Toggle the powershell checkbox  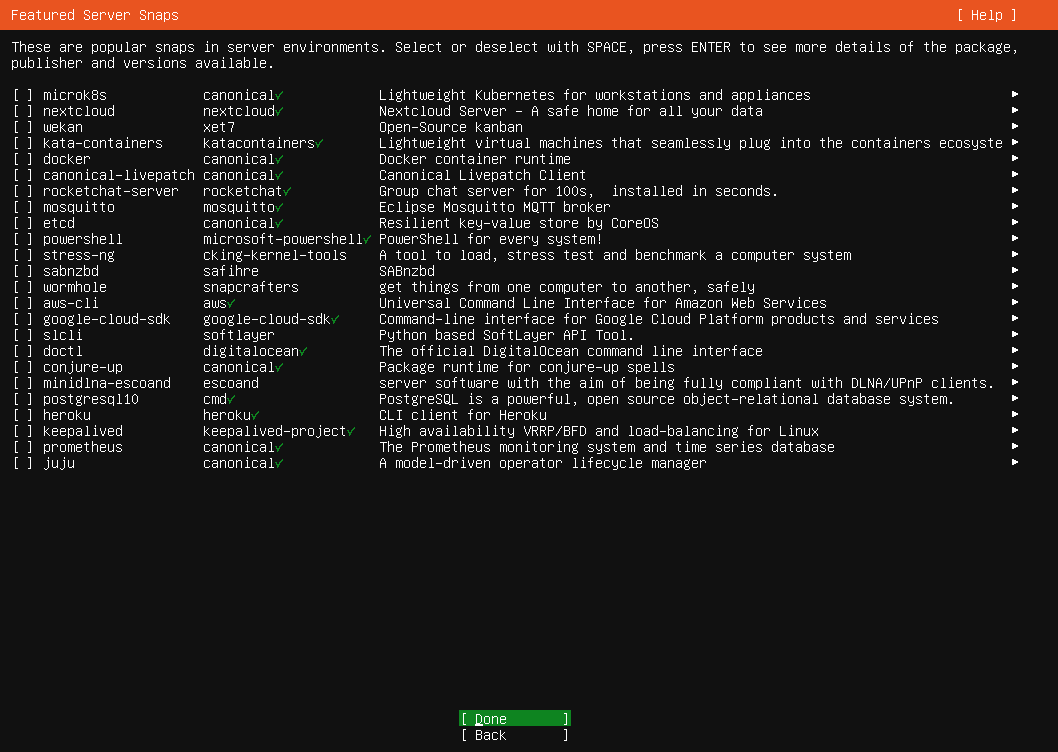[x=22, y=240]
